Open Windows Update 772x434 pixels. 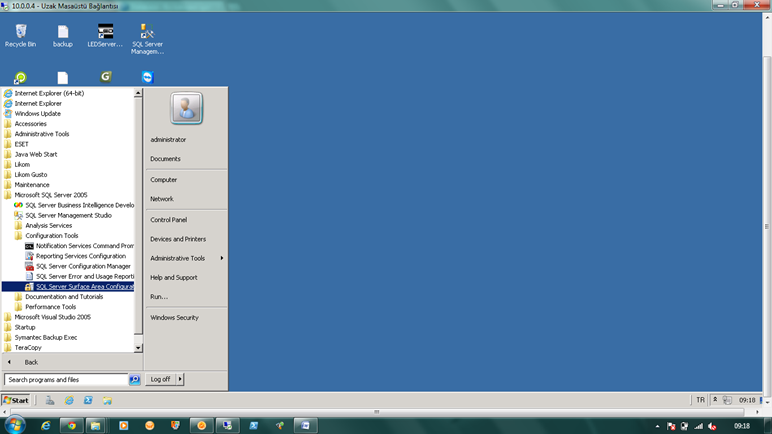pos(37,113)
